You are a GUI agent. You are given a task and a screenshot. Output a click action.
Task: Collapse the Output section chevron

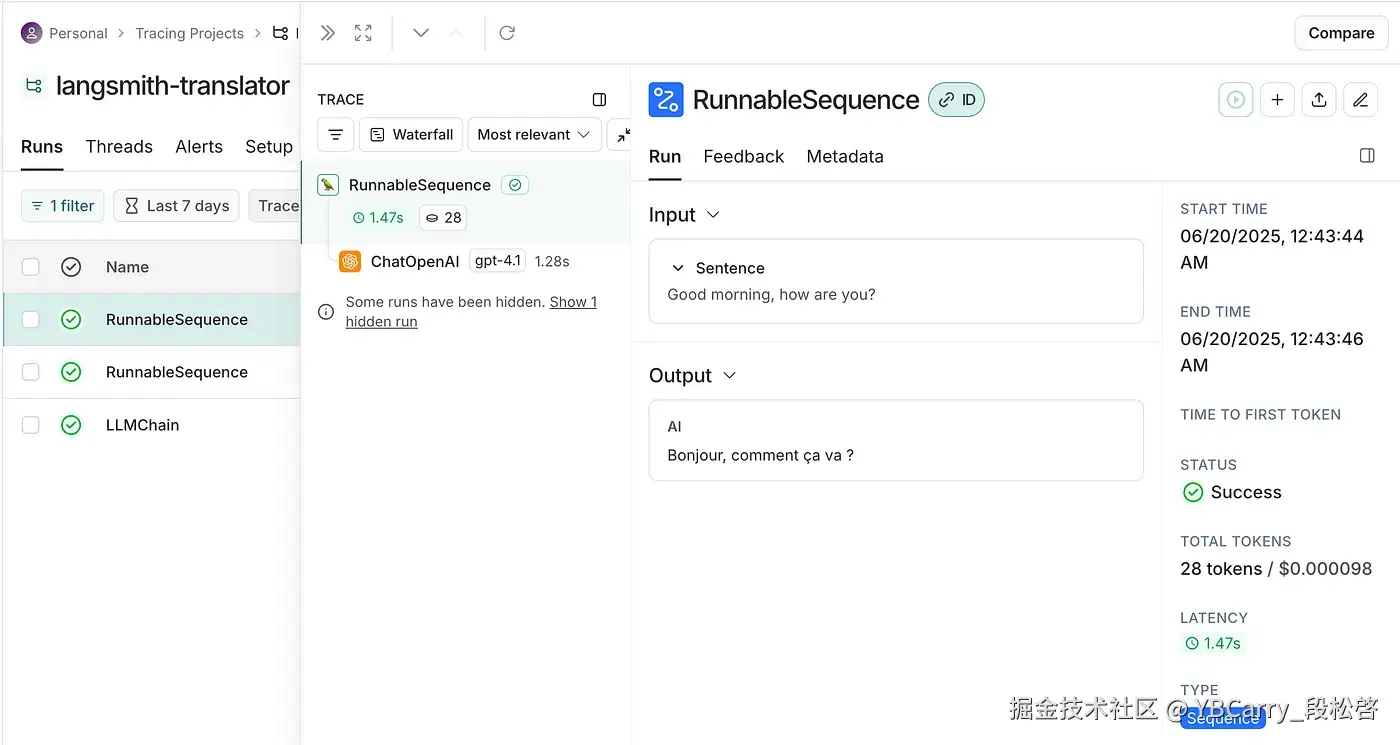click(x=729, y=375)
